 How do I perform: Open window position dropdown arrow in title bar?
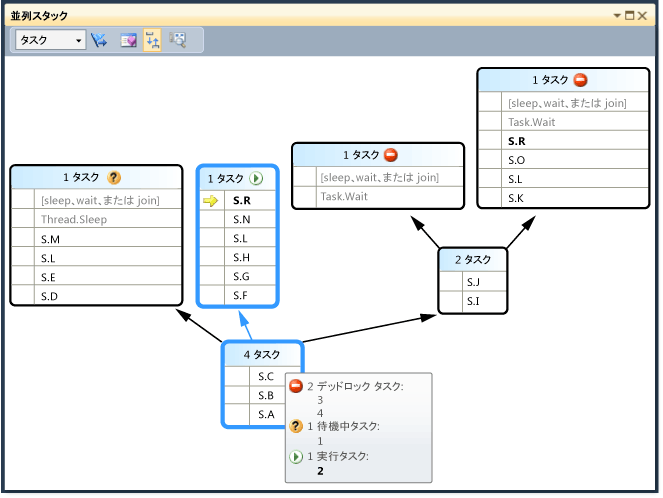click(617, 16)
